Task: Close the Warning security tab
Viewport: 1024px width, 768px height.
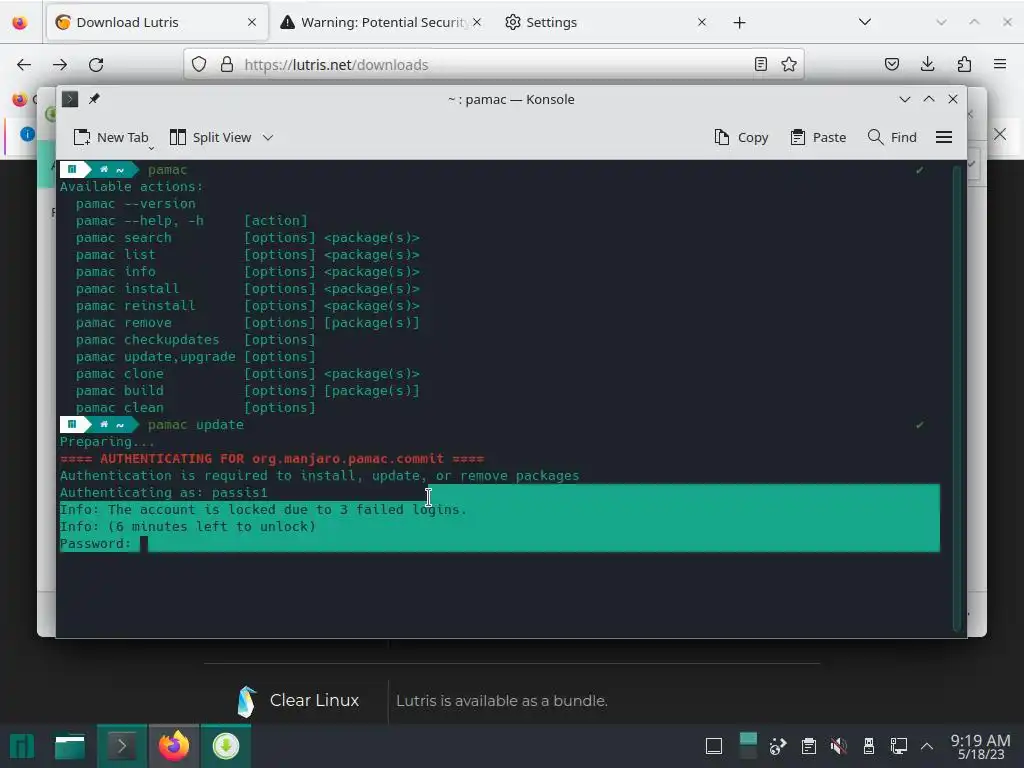Action: [x=477, y=22]
